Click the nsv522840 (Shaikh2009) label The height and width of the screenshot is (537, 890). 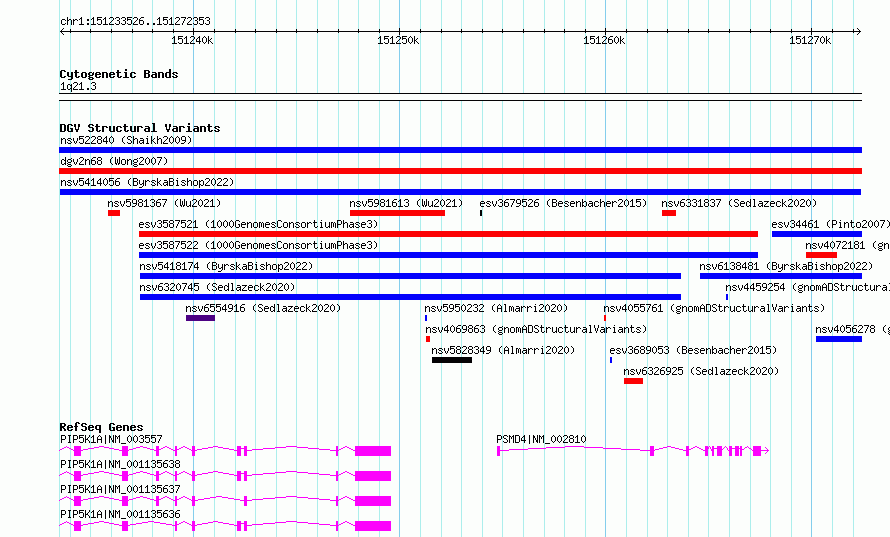[126, 140]
